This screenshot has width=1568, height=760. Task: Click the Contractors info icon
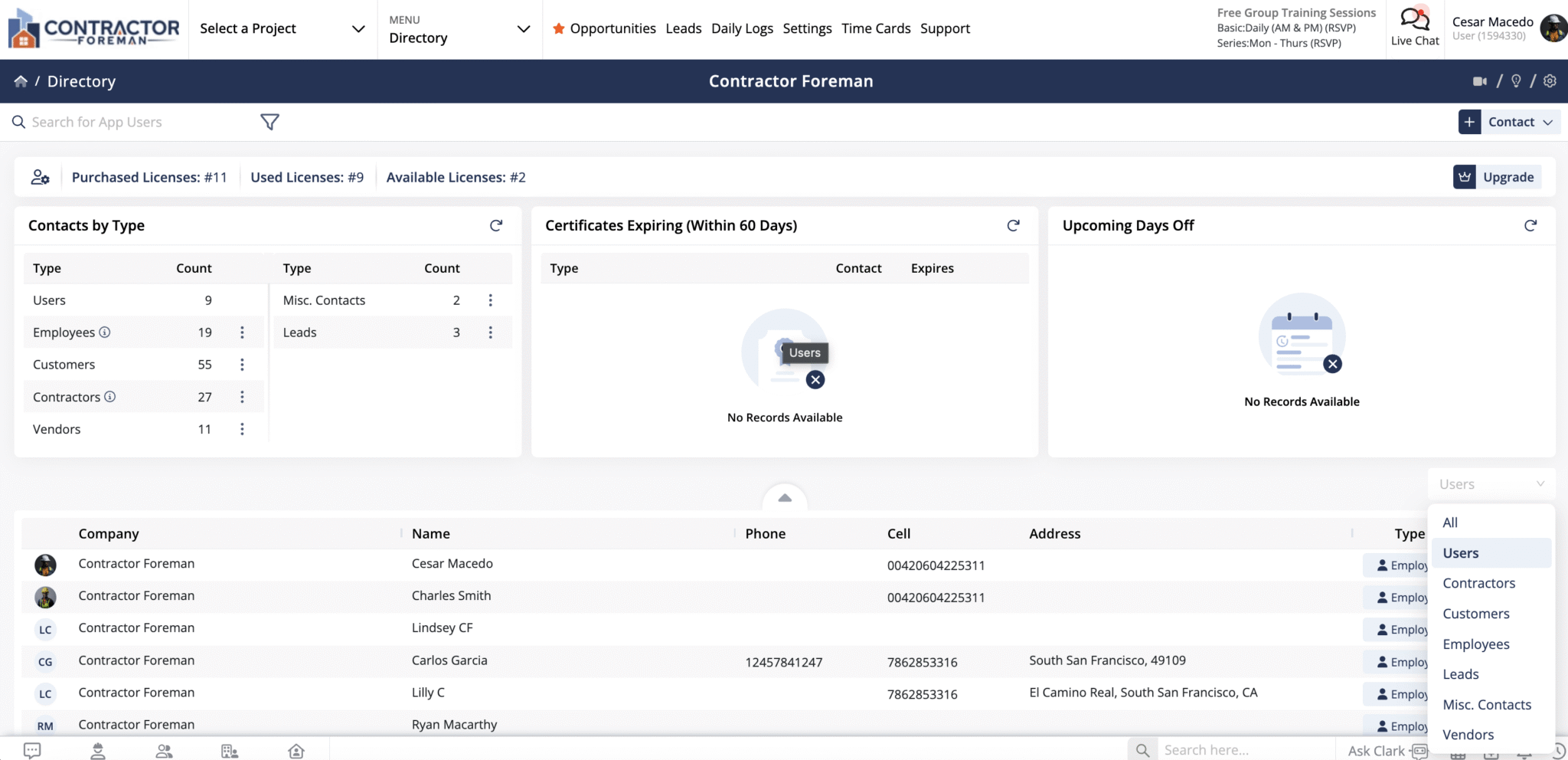pos(110,396)
